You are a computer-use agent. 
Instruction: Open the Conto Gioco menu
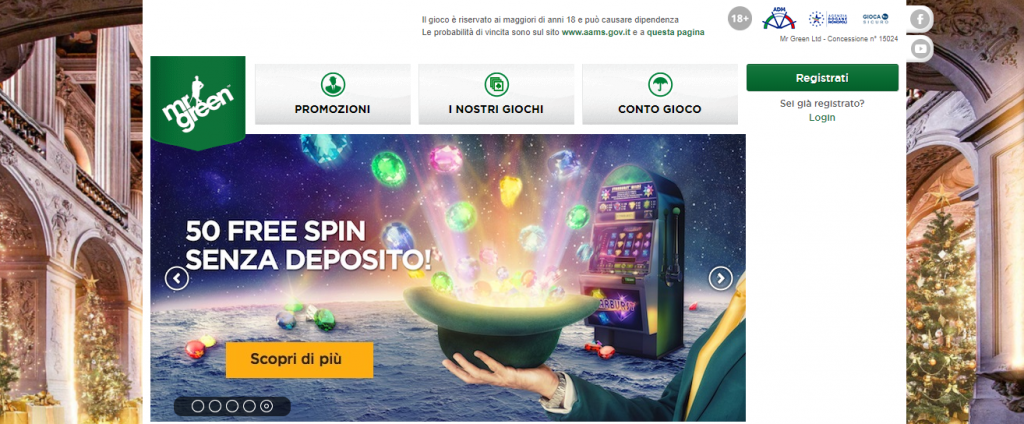point(660,94)
